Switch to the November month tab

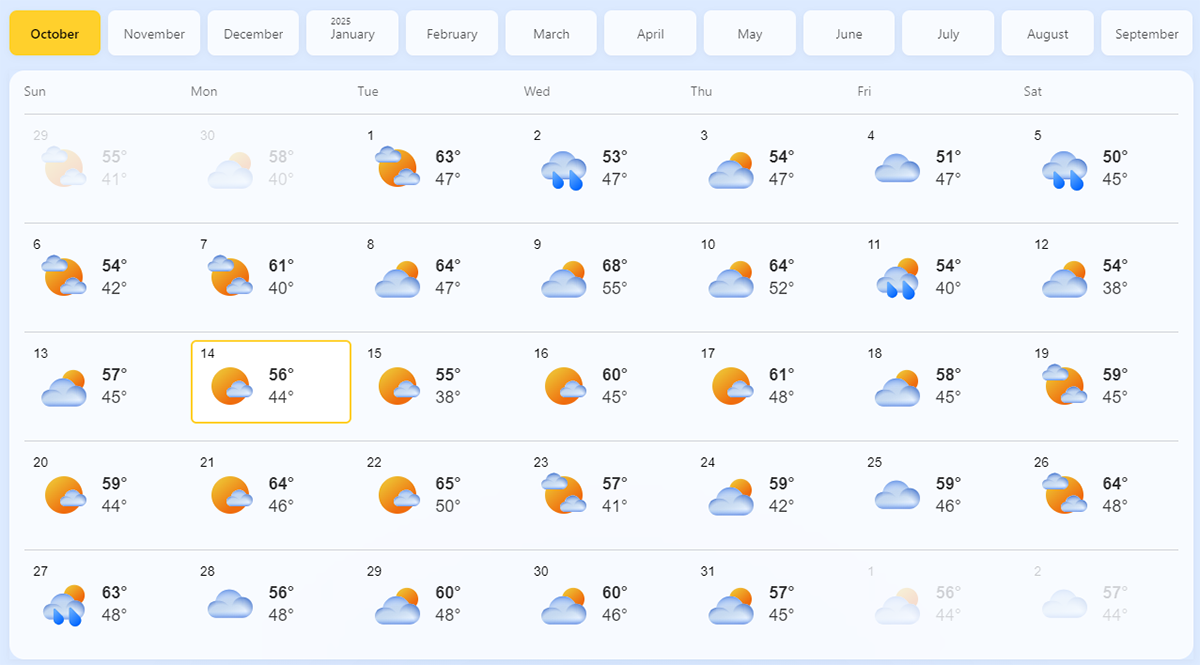click(154, 33)
